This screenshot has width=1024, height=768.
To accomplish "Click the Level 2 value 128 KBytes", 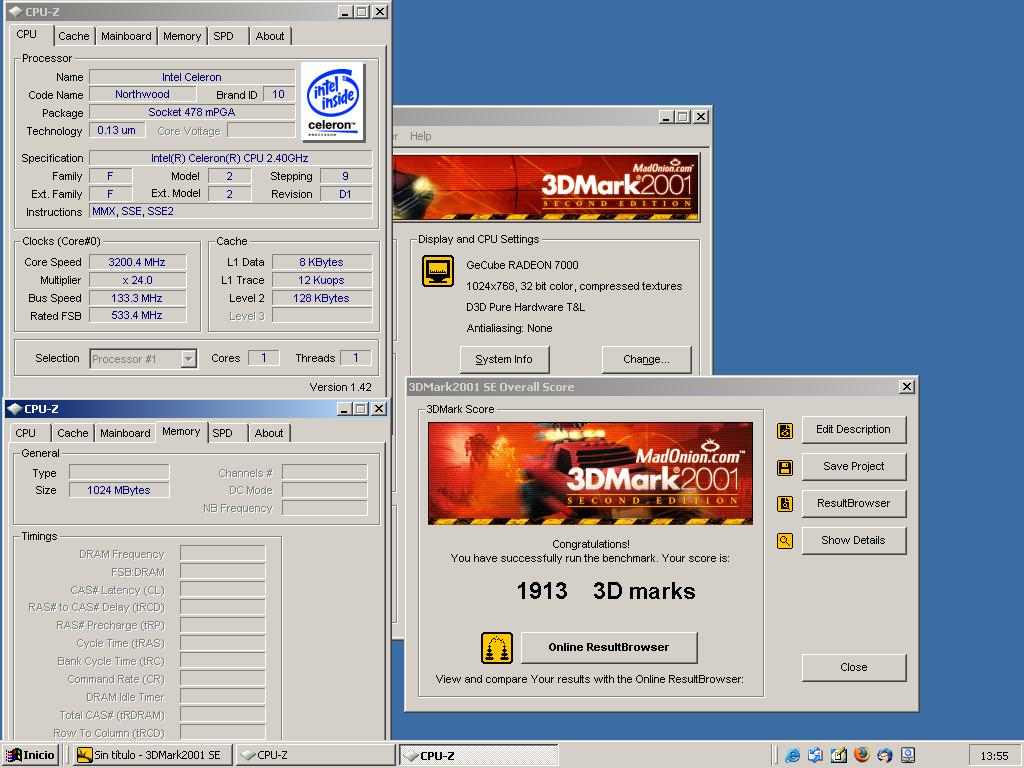I will point(322,298).
